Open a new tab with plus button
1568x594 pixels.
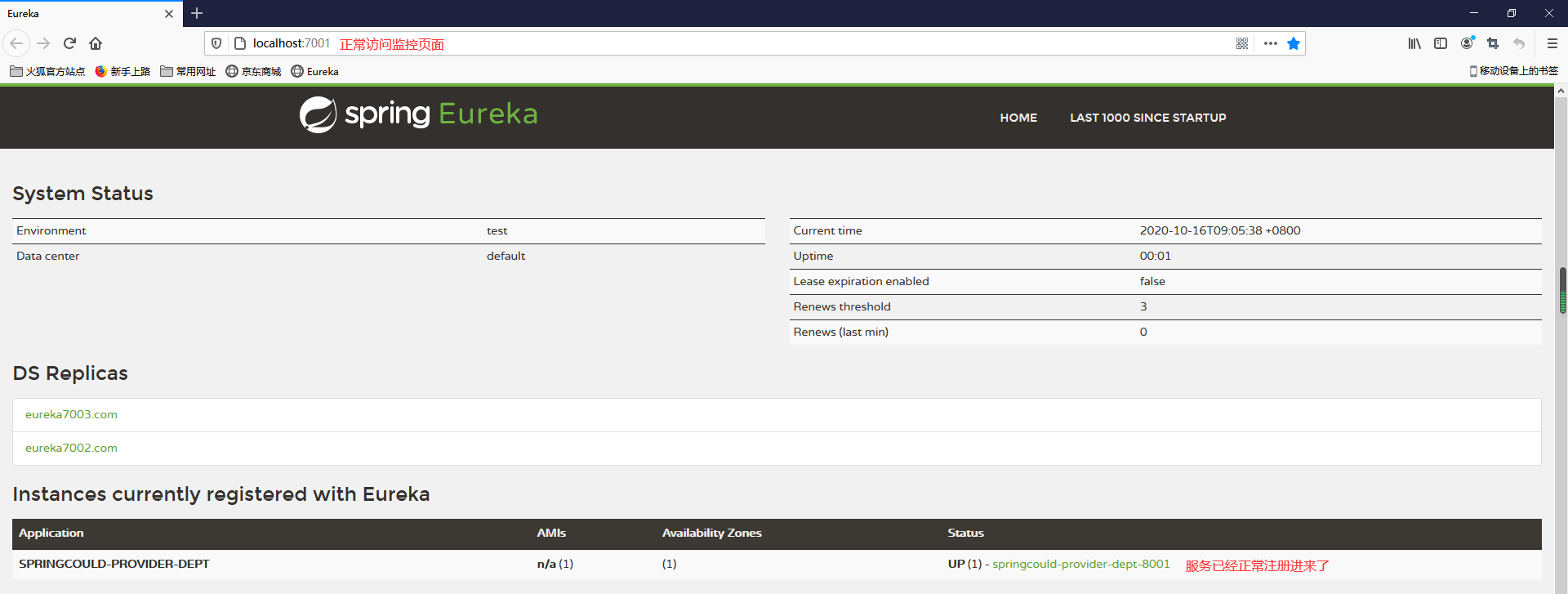pyautogui.click(x=197, y=13)
